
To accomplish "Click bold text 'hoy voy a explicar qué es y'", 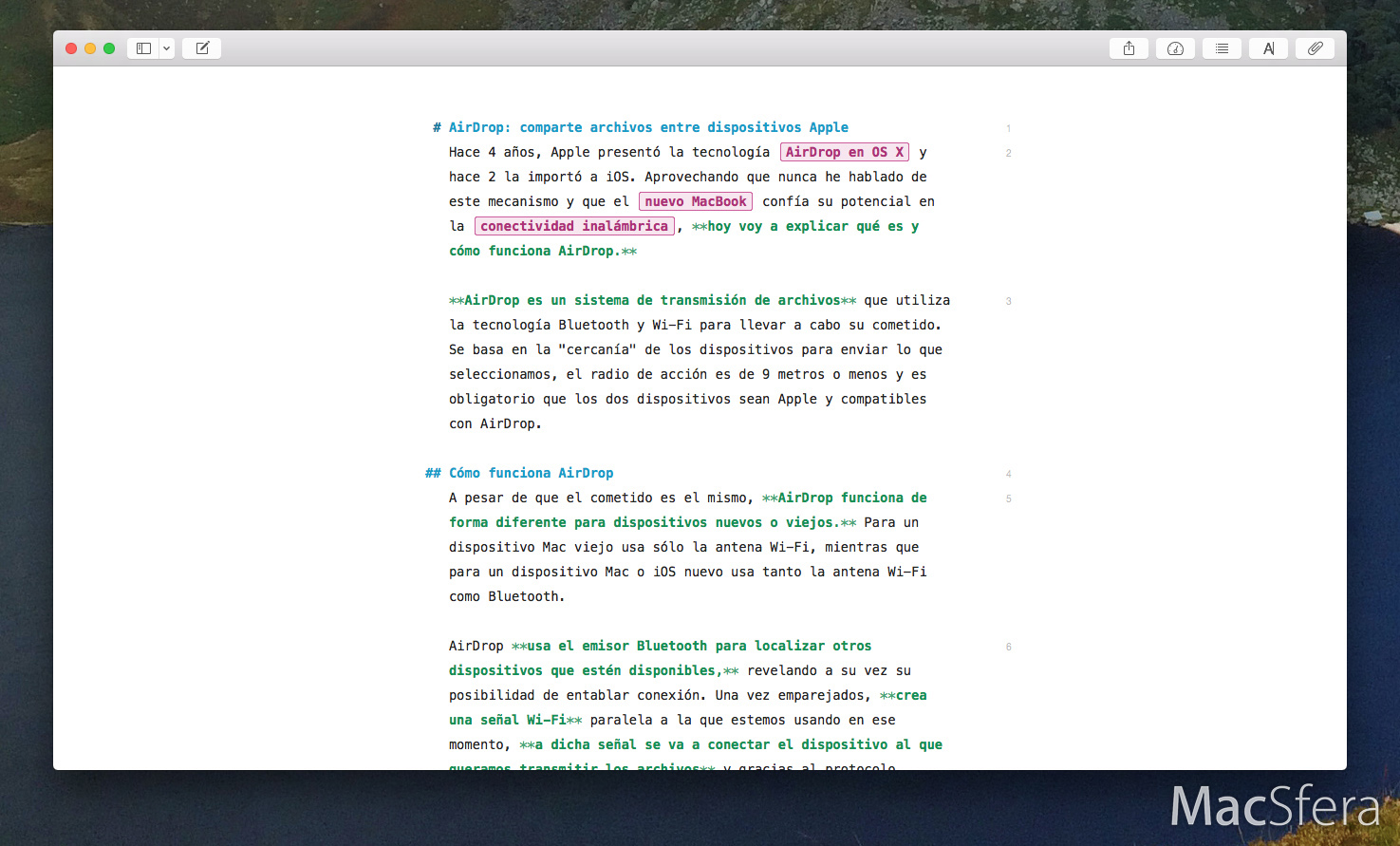I will 813,226.
